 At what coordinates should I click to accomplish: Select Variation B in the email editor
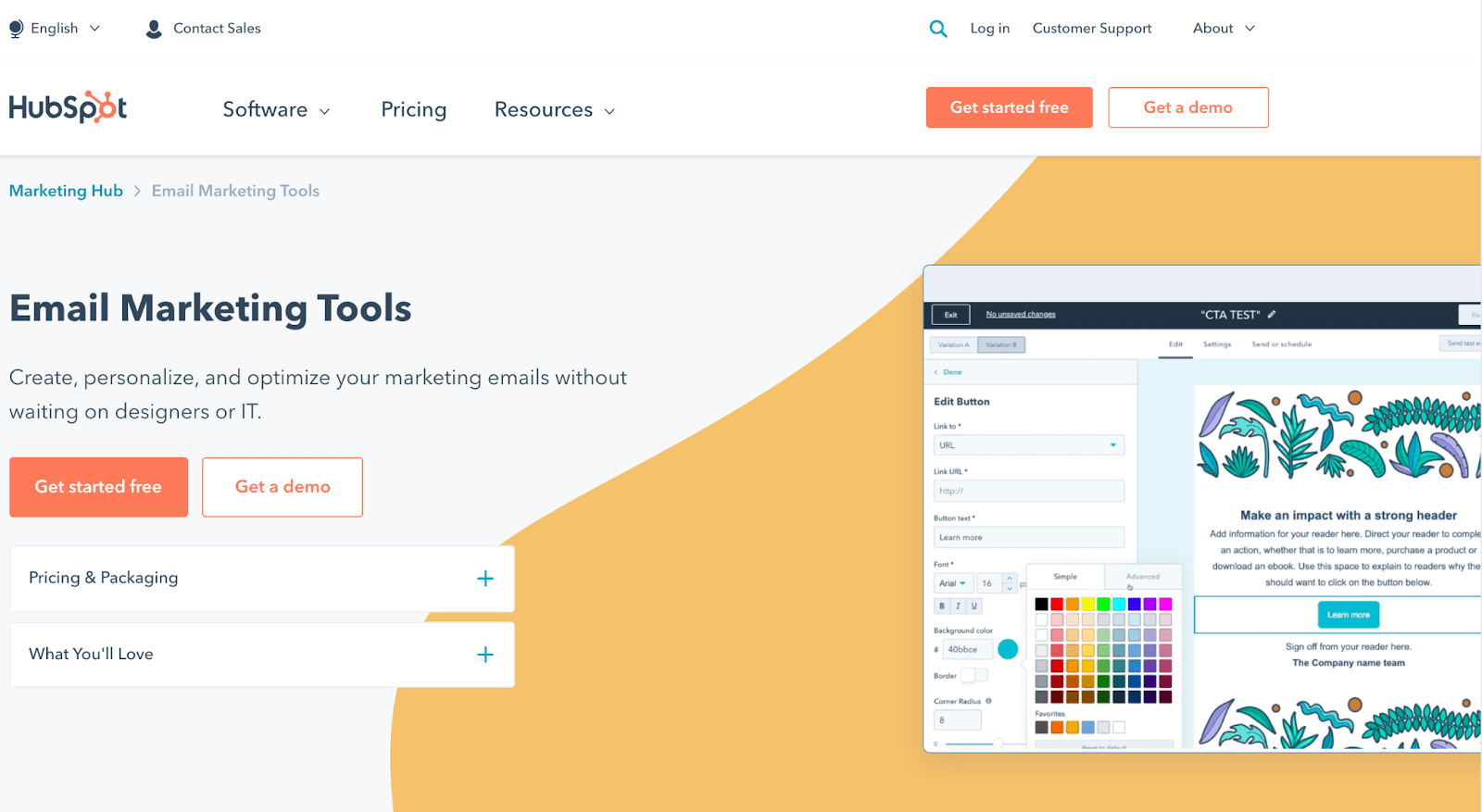click(x=1001, y=344)
